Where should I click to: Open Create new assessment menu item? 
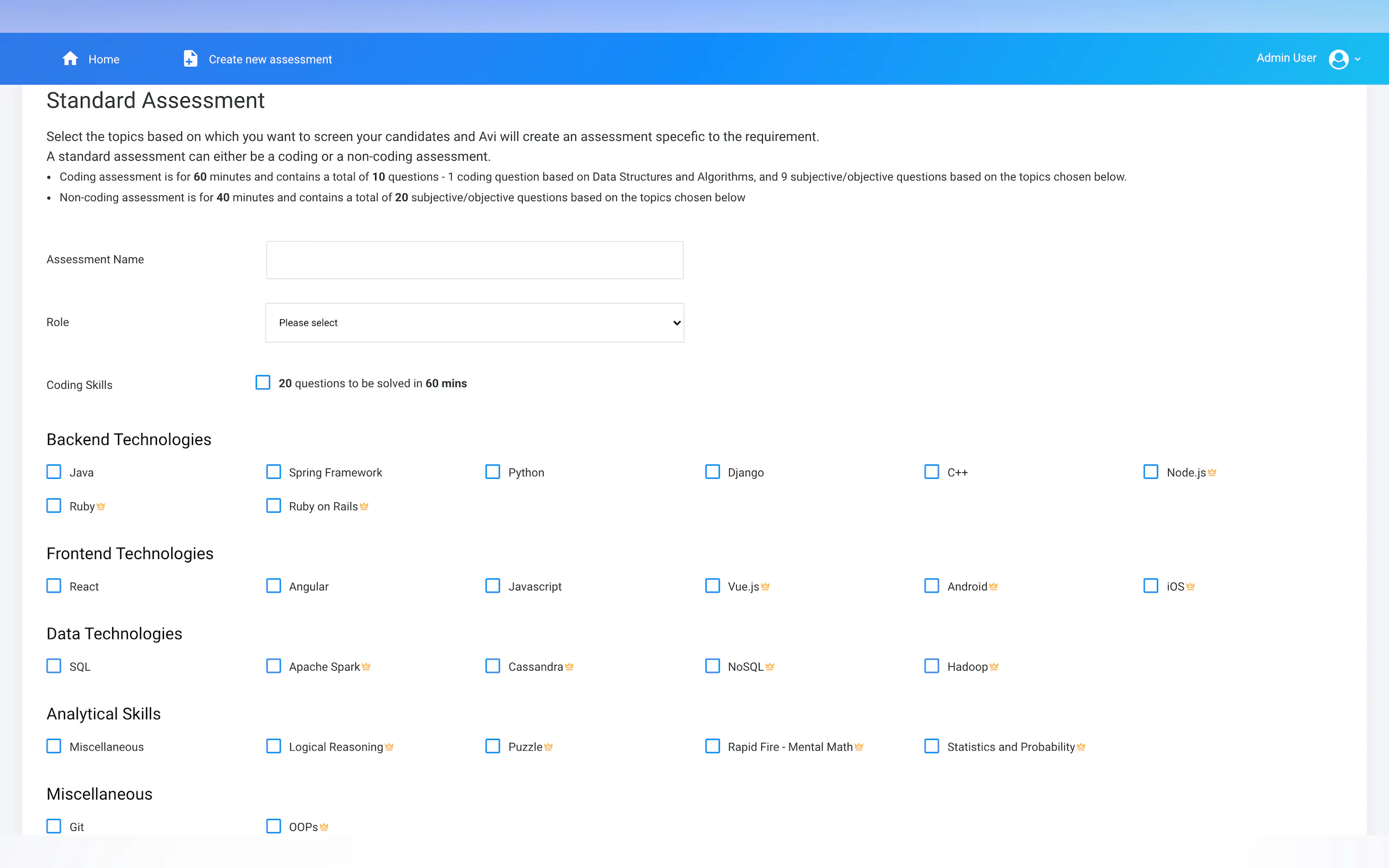click(270, 59)
